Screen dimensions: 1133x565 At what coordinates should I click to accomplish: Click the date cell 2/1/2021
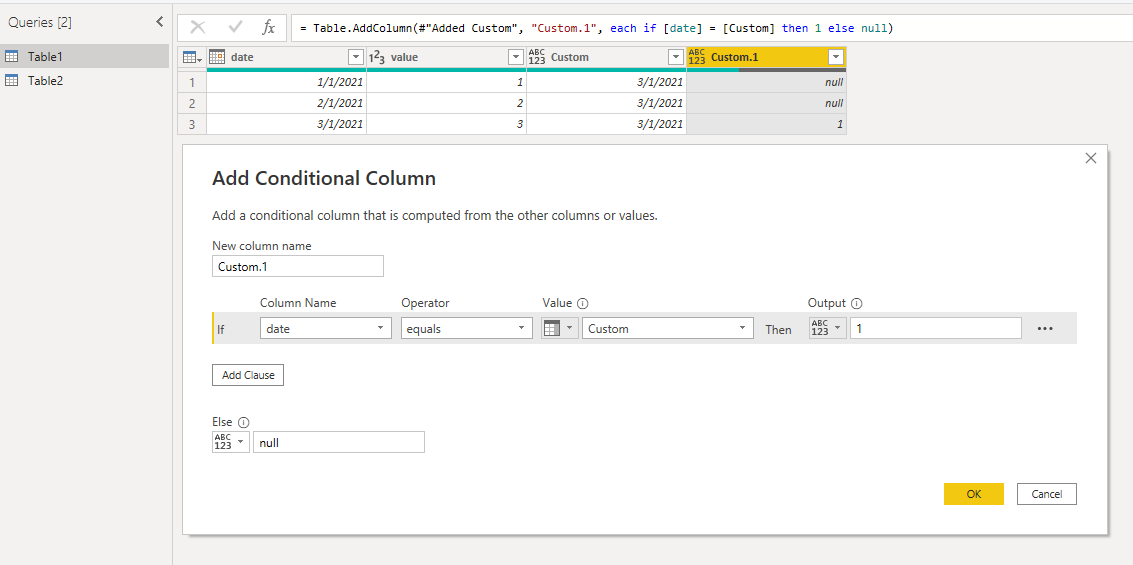(x=286, y=103)
